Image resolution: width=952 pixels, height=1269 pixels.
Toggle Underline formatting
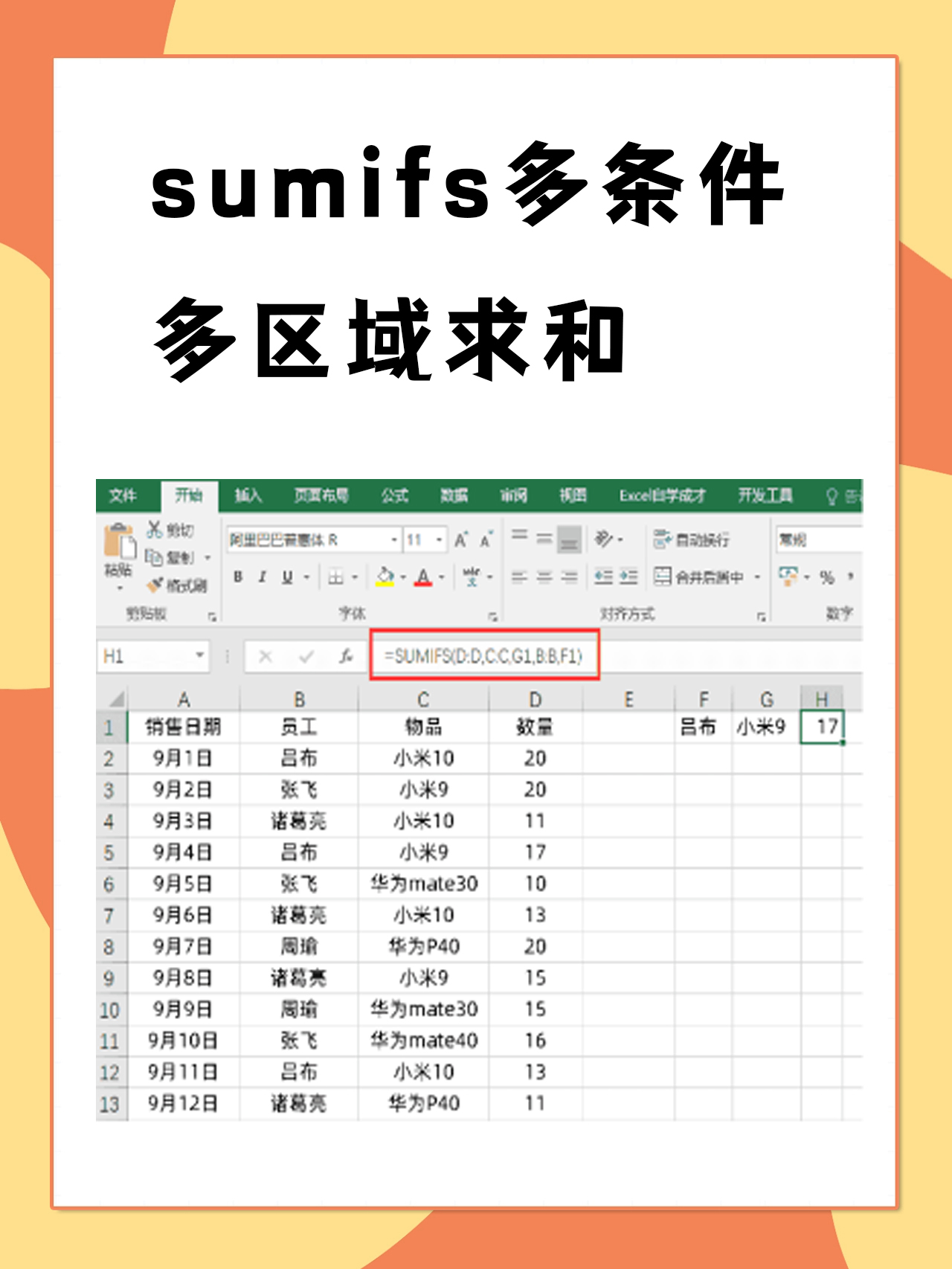click(x=287, y=577)
